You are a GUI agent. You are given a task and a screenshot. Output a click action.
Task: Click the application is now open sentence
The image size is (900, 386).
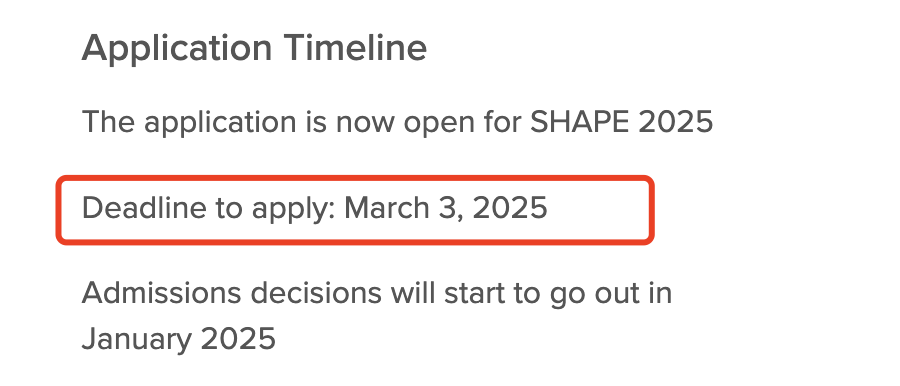397,123
